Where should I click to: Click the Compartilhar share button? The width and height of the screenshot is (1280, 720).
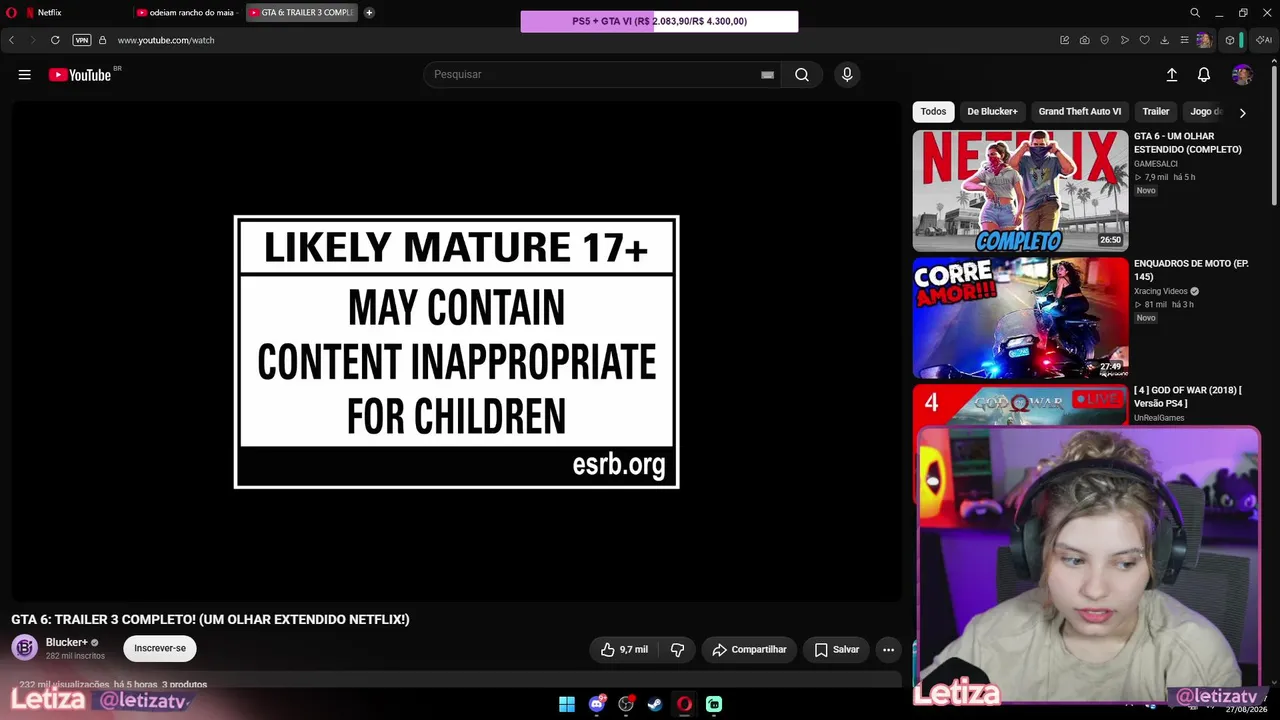click(749, 650)
